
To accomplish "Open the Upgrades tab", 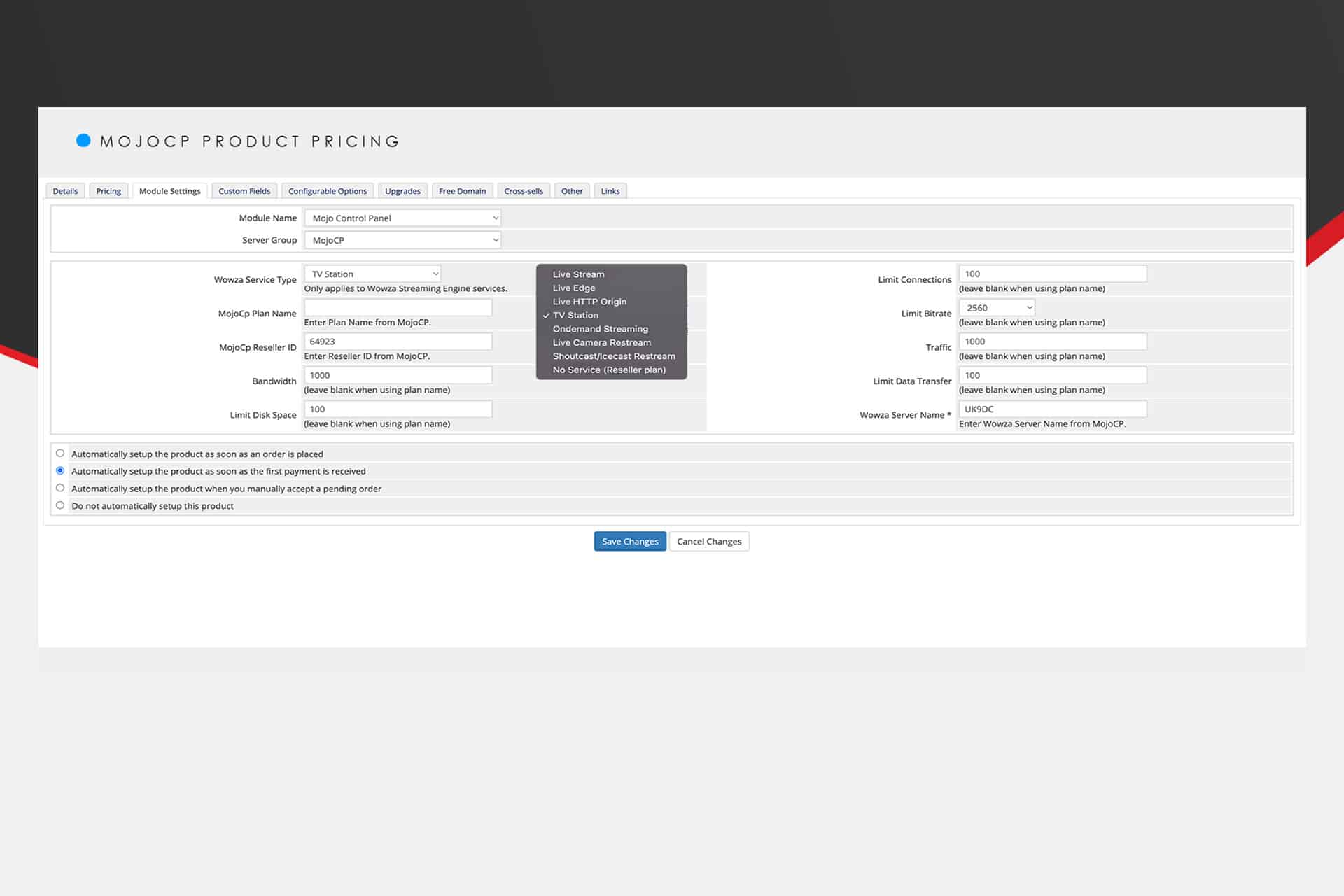I will point(402,191).
